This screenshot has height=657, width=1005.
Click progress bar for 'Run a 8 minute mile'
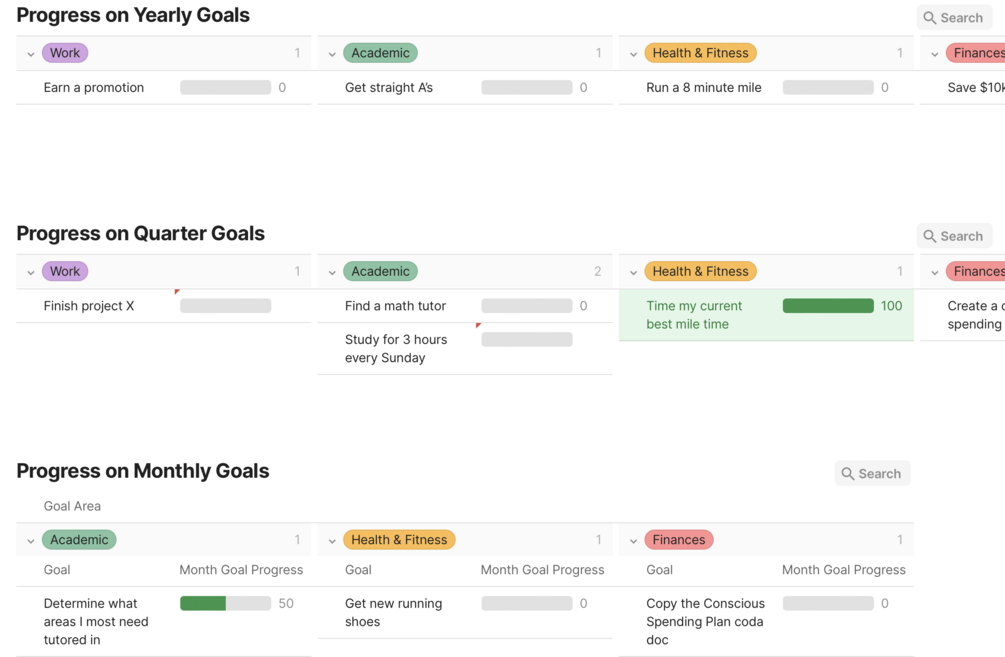(828, 88)
